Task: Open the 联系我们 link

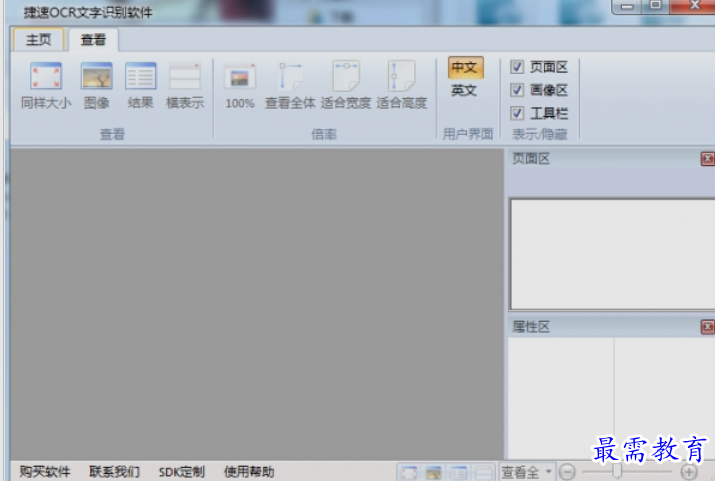Action: coord(114,471)
